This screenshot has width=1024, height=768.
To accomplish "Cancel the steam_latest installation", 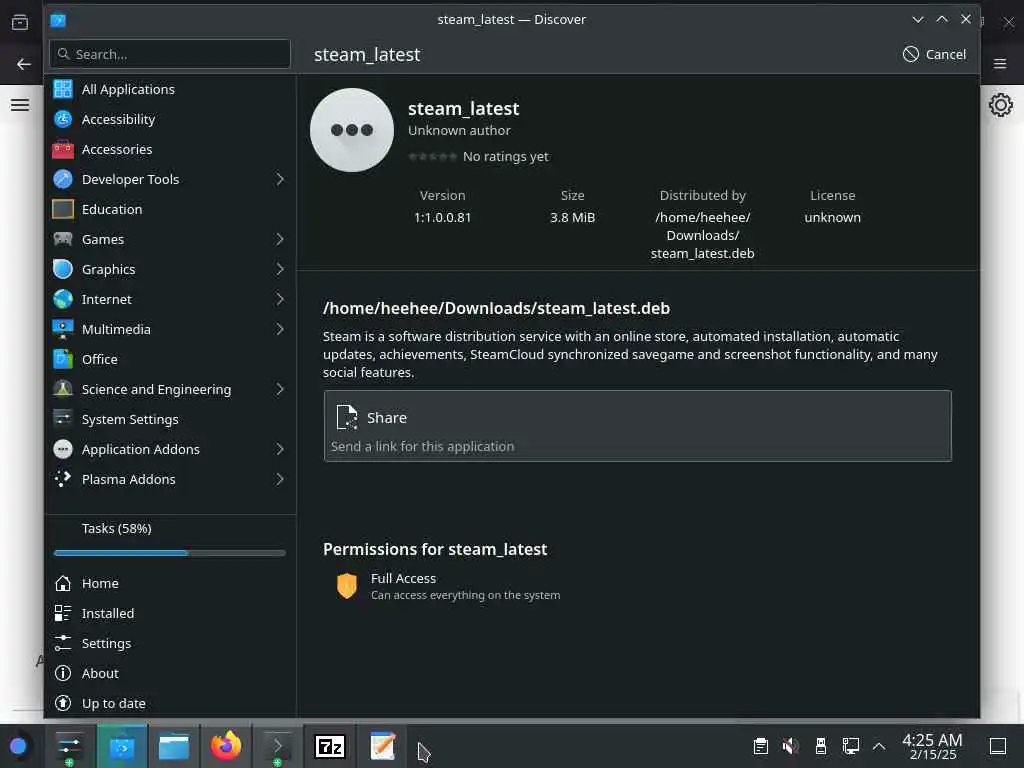I will point(934,54).
